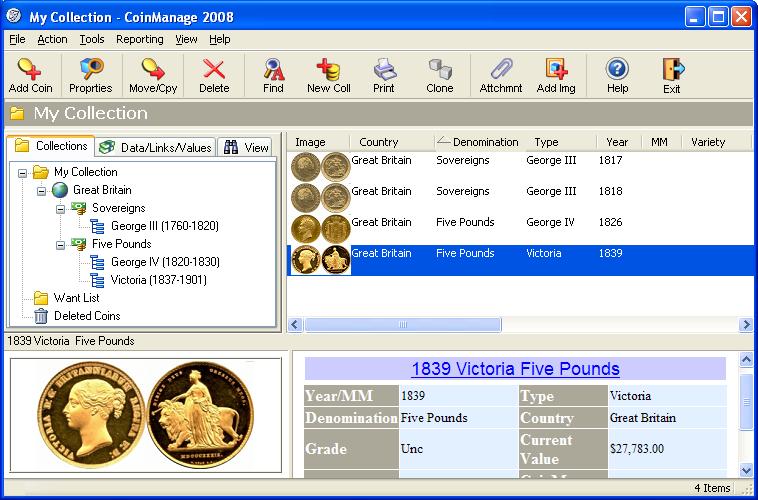The height and width of the screenshot is (500, 758).
Task: Click detail panel scroll up arrow
Action: pyautogui.click(x=746, y=359)
